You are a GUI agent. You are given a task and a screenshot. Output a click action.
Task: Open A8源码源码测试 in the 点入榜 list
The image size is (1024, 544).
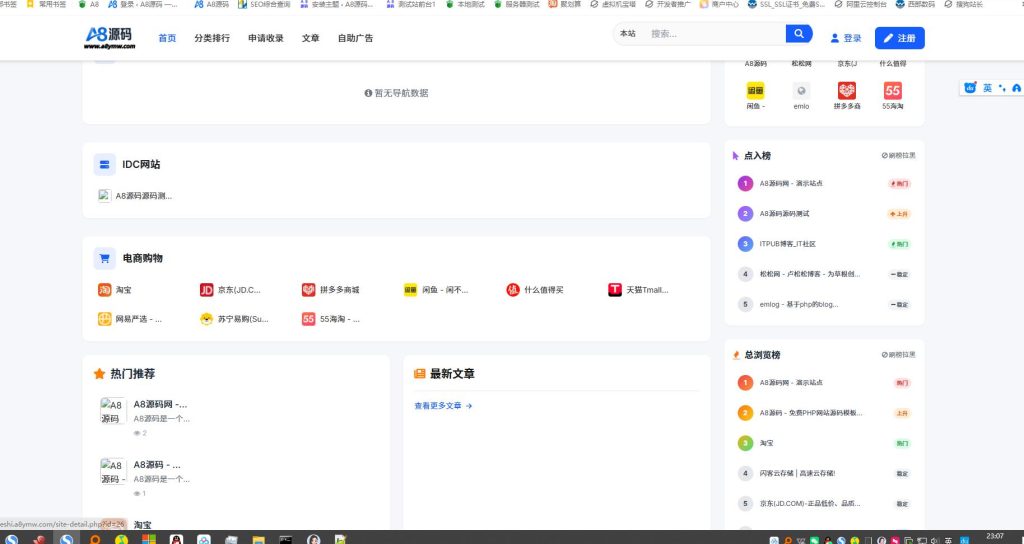(x=784, y=214)
